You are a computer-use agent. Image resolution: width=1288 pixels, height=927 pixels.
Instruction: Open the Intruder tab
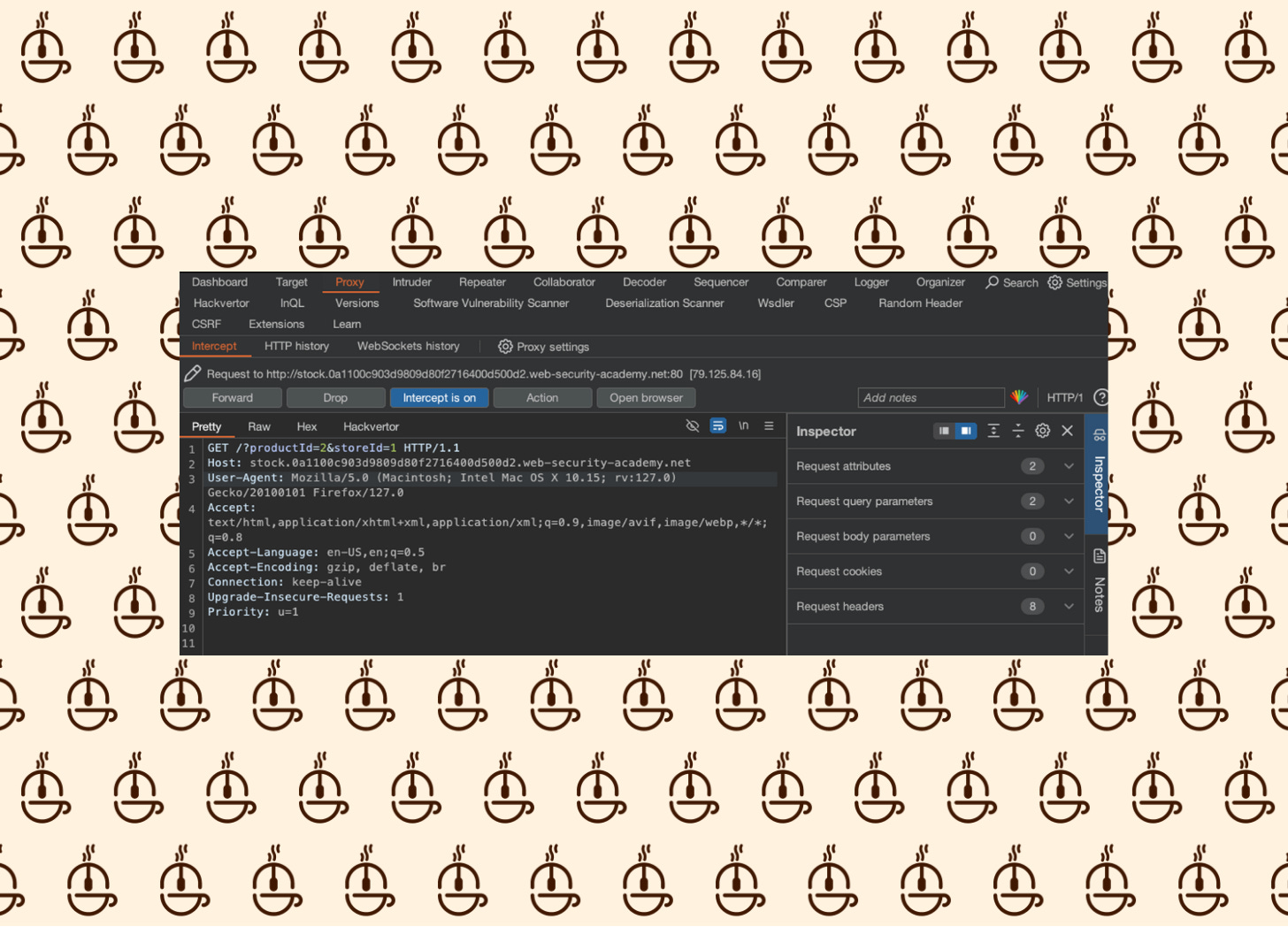click(x=412, y=282)
